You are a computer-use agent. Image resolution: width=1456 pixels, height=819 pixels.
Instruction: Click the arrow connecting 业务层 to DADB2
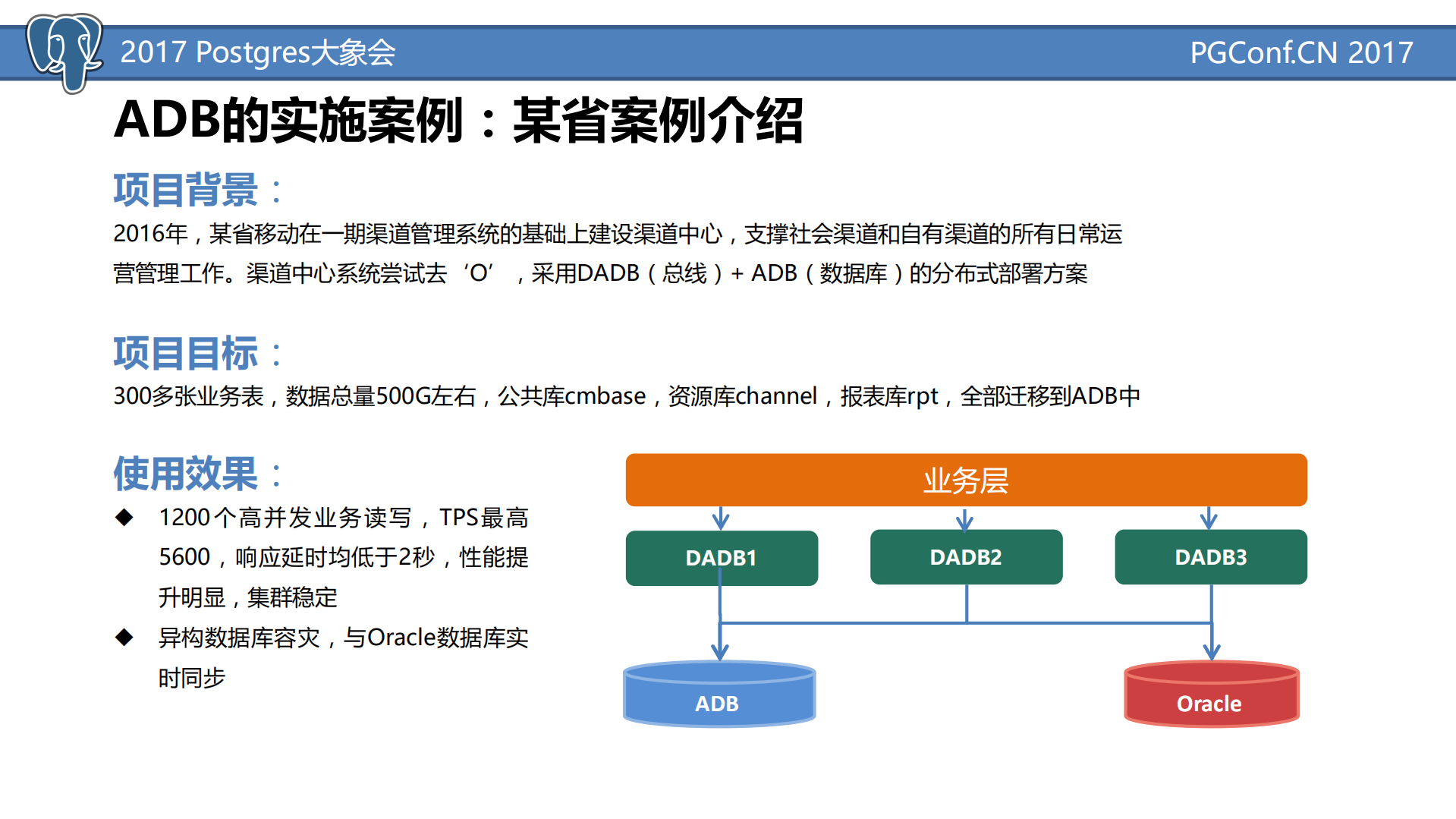pos(965,520)
